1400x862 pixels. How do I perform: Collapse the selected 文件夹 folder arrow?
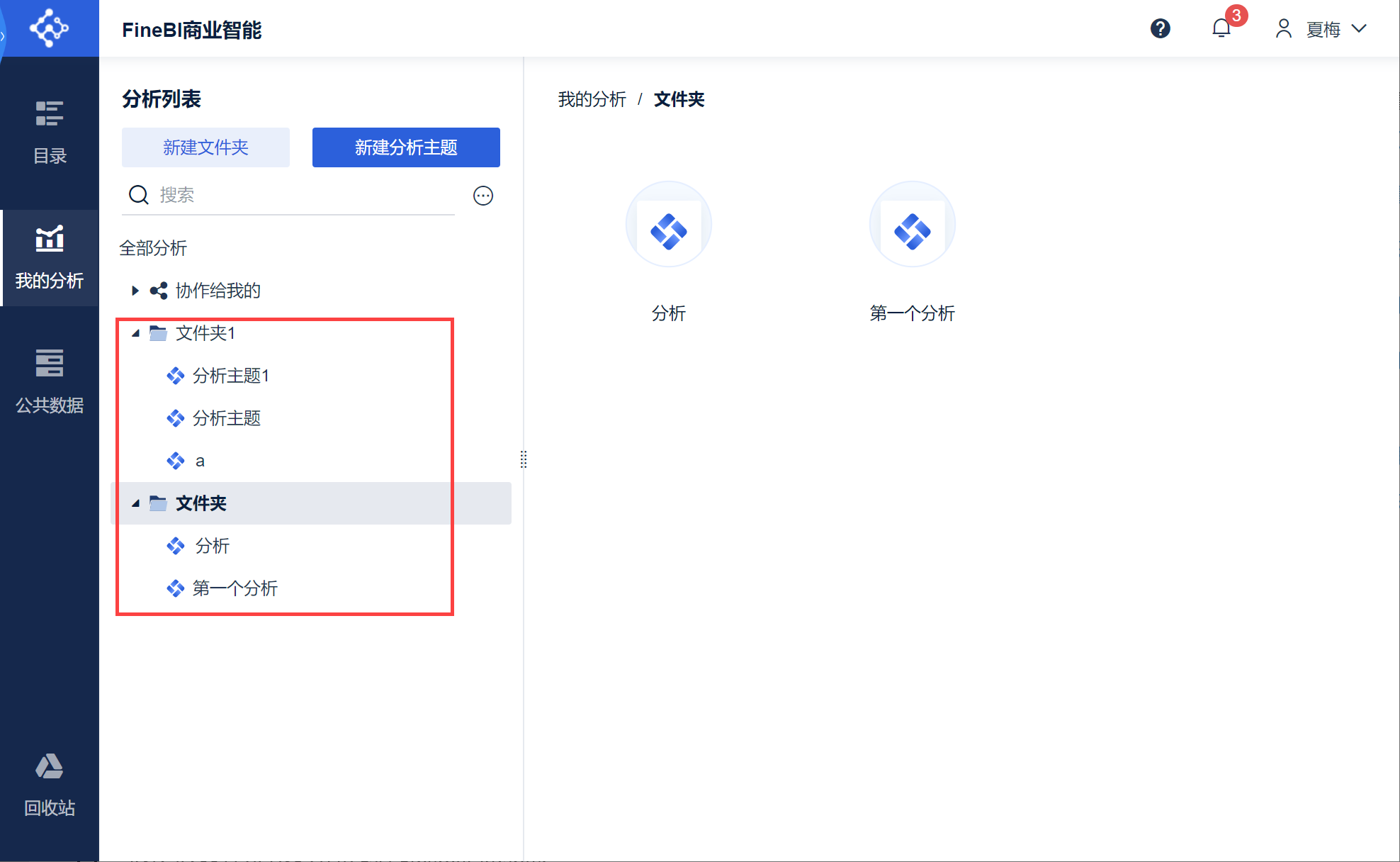click(x=135, y=503)
